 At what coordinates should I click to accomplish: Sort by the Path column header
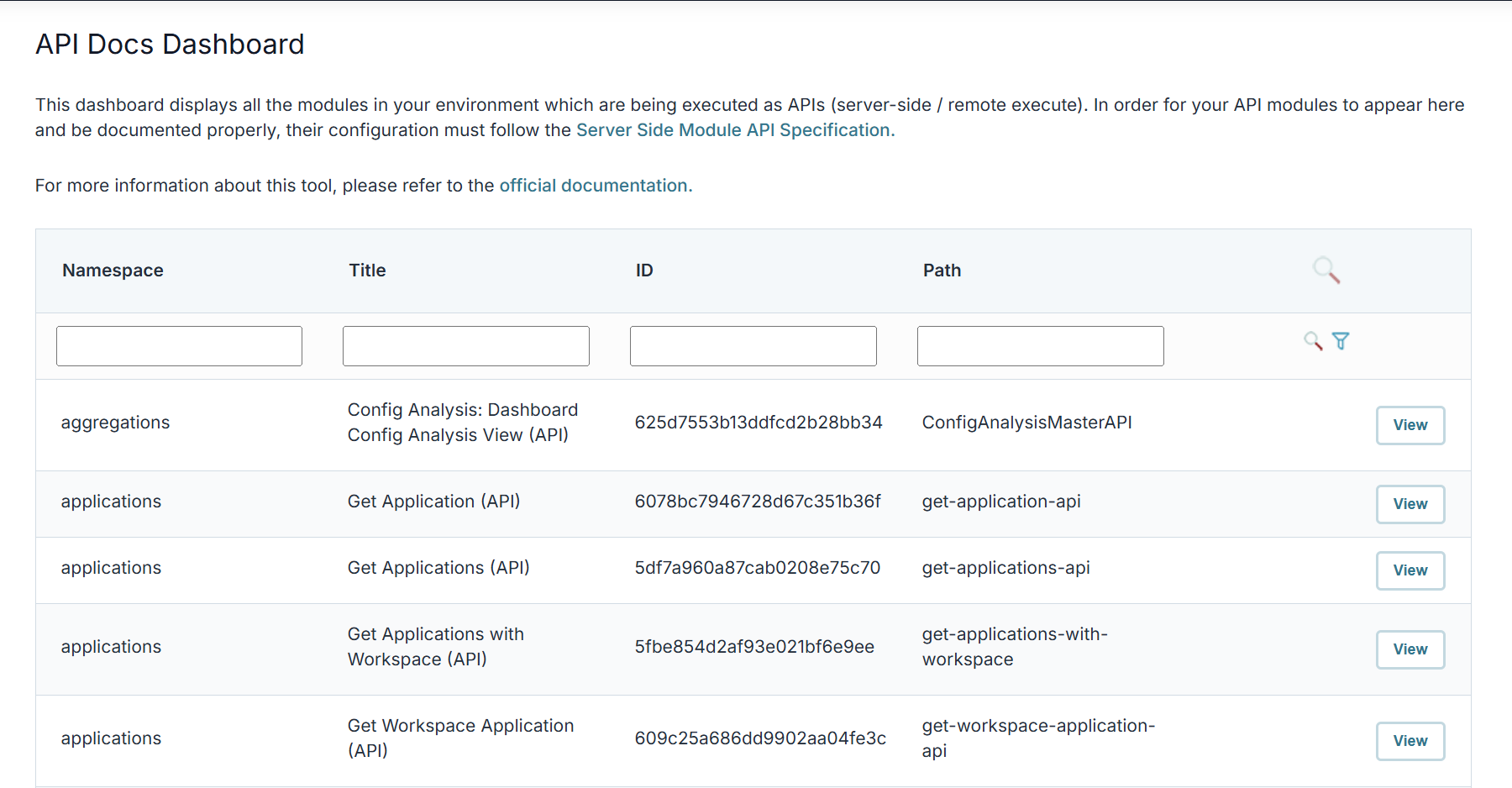pos(942,271)
